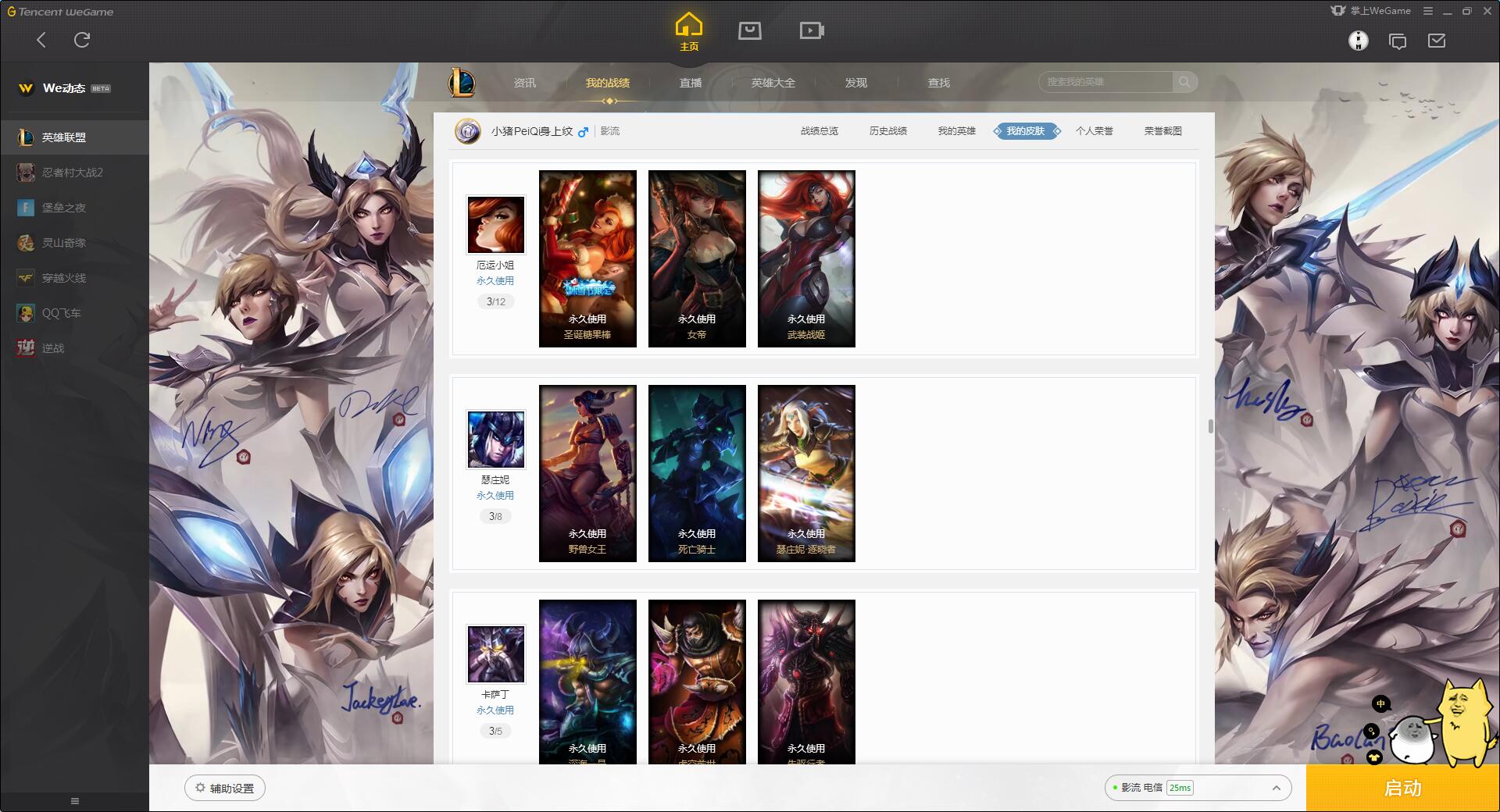Click the player name 小猪PeiQi身上纹
The height and width of the screenshot is (812, 1500).
pos(532,131)
